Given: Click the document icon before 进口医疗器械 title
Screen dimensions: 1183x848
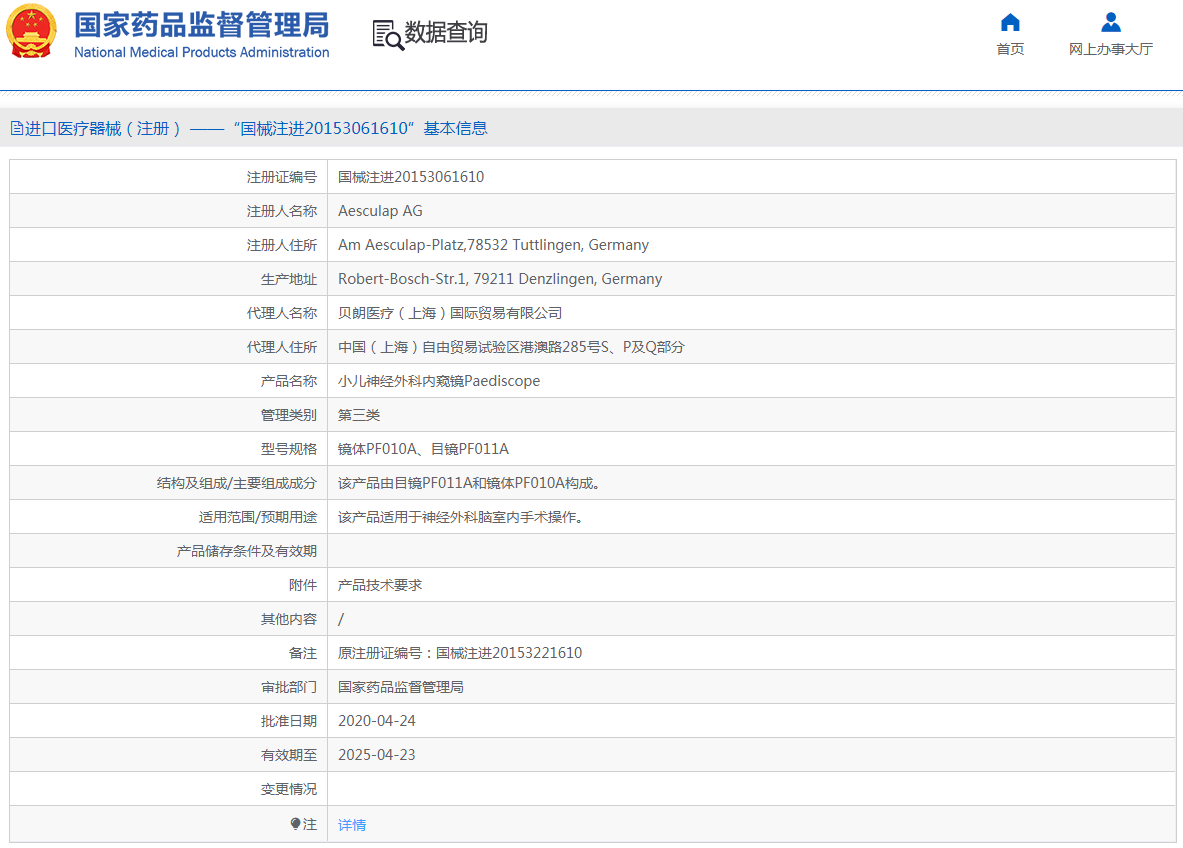Looking at the screenshot, I should [16, 128].
